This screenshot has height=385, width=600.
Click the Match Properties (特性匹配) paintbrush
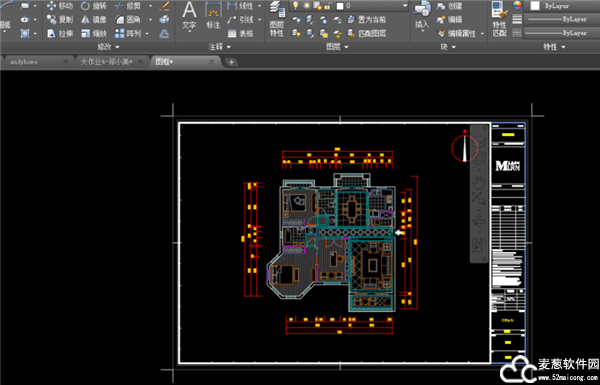pyautogui.click(x=500, y=18)
